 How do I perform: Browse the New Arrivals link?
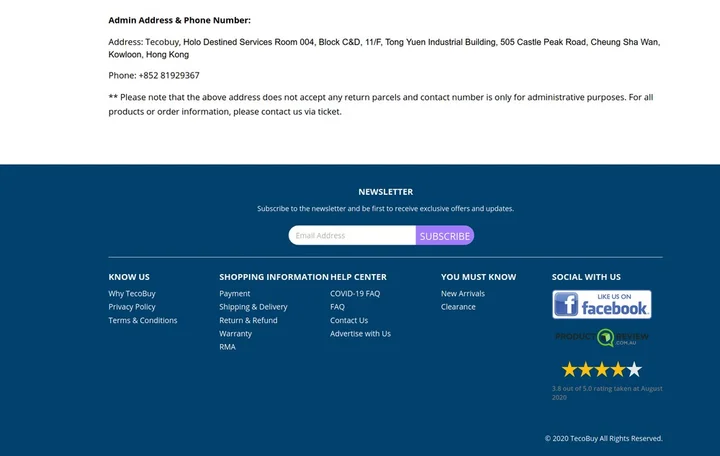463,294
